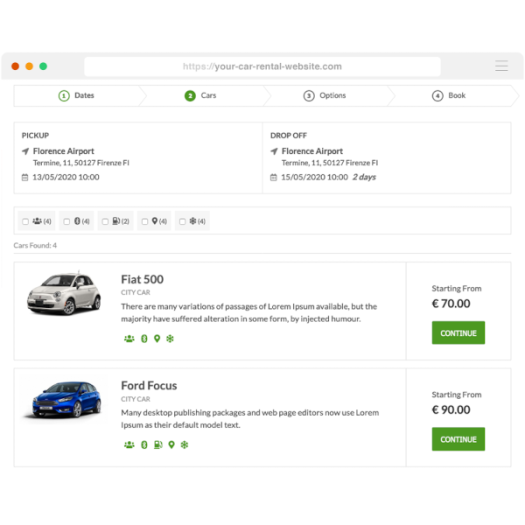The image size is (525, 525).
Task: Continue with the Fiat 500 at € 70.00
Action: (x=458, y=333)
